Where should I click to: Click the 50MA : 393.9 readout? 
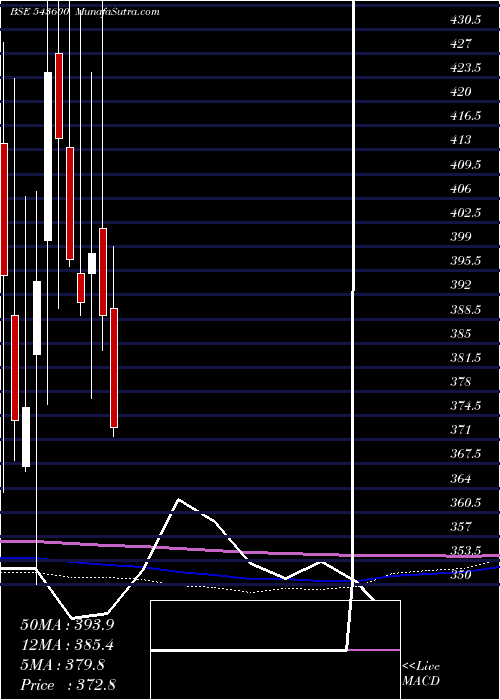67,625
